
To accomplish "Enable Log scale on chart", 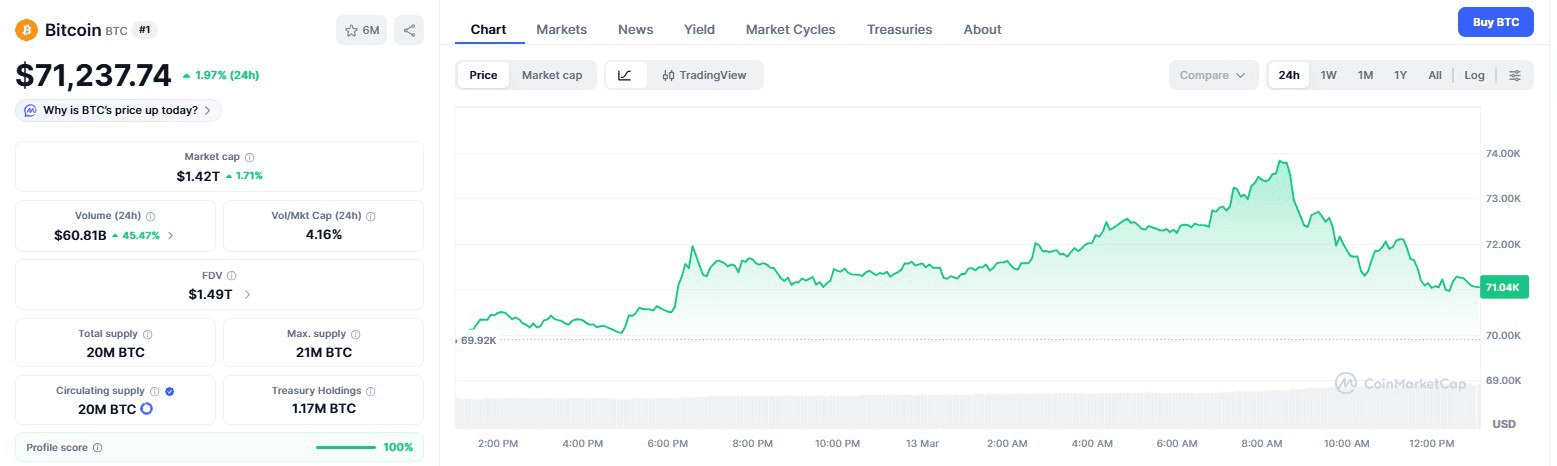I will pos(1474,75).
